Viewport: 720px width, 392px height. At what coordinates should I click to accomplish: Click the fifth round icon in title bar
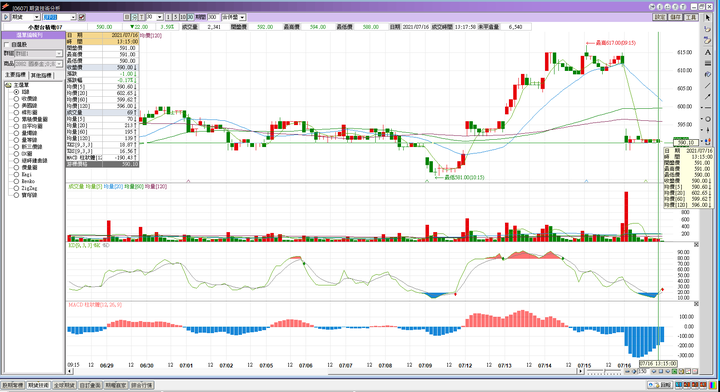click(683, 7)
